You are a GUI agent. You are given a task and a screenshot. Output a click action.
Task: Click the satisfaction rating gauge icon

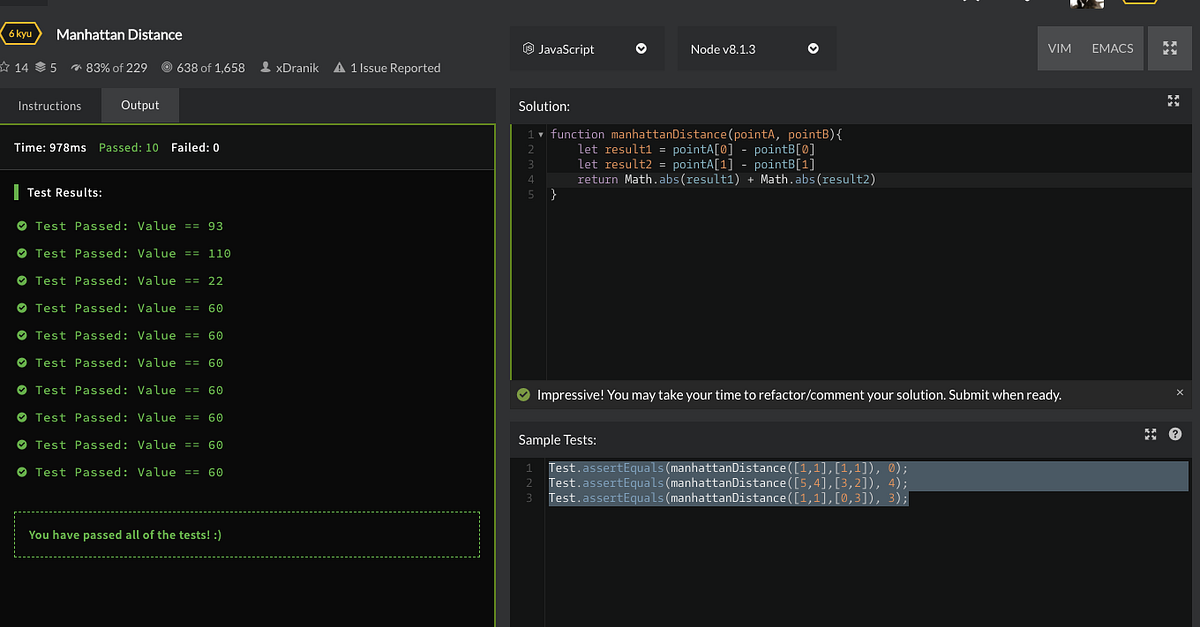click(x=76, y=68)
